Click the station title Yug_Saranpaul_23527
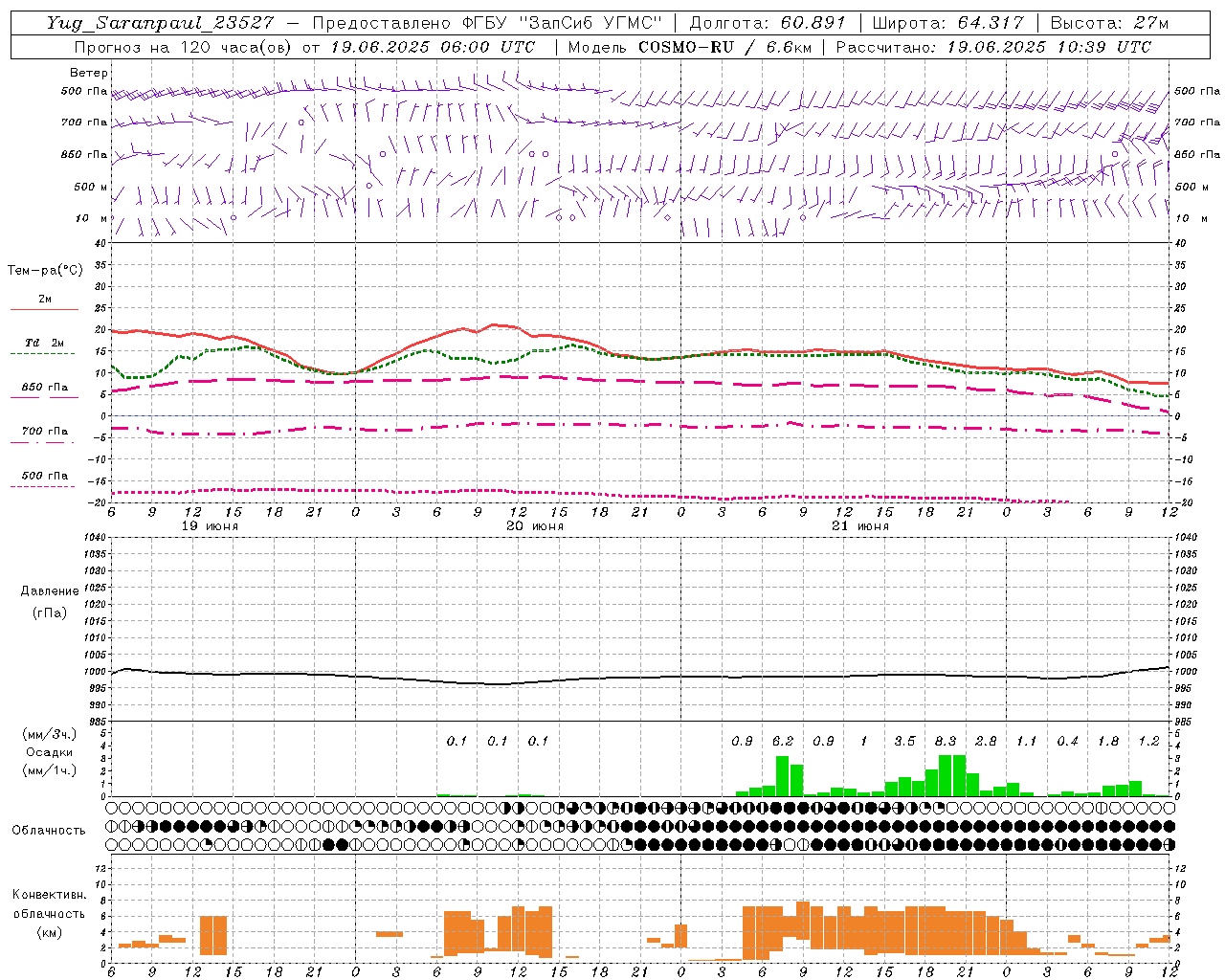This screenshot has width=1225, height=980. 162,23
